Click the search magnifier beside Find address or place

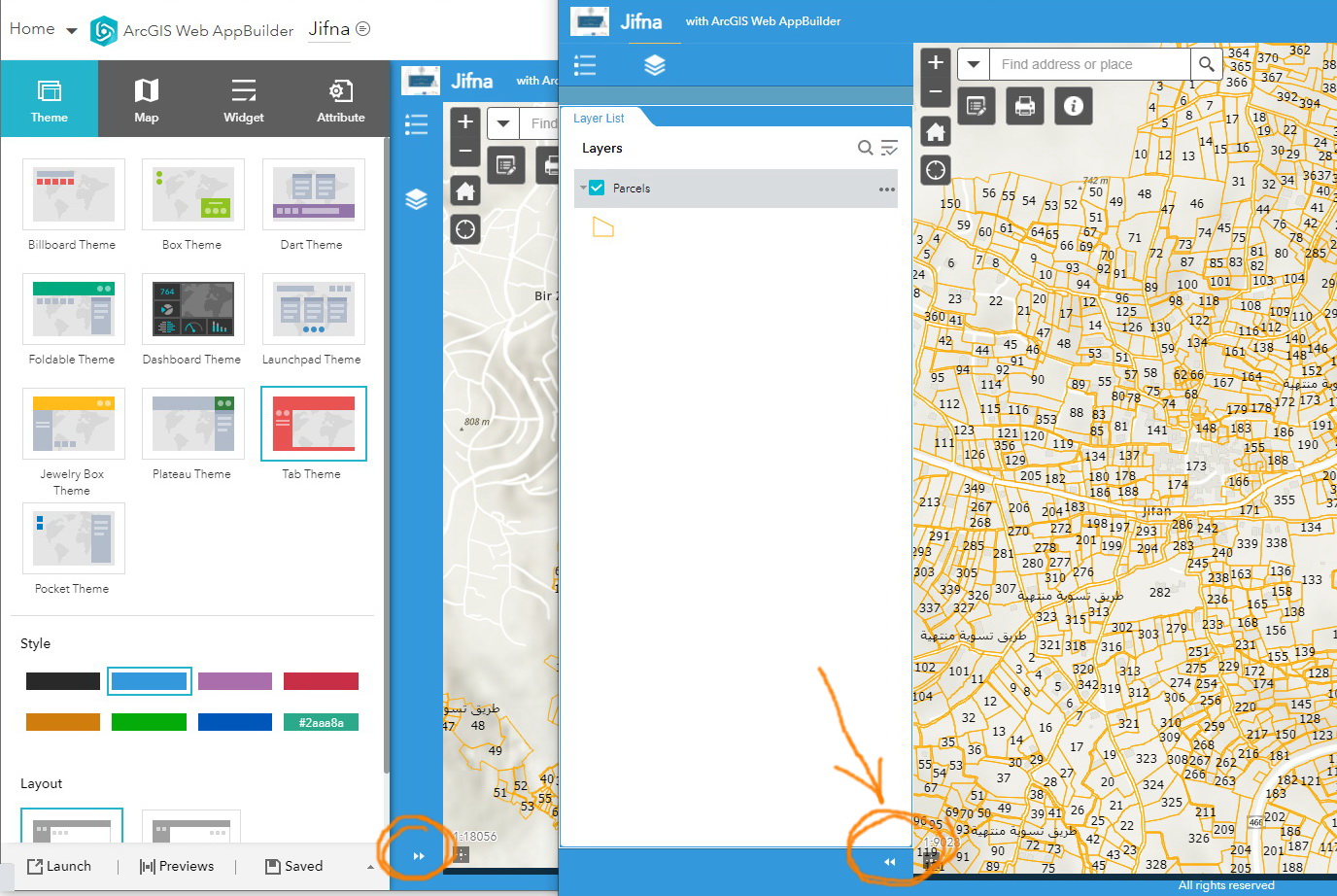1206,64
